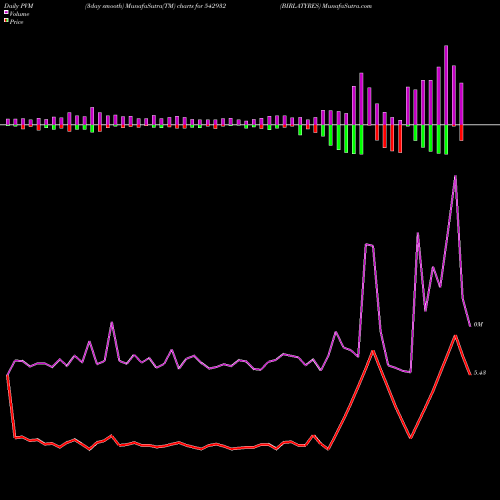Screen dimensions: 500x500
Task: Click the 'Daily PVM' title text
Action: point(19,6)
